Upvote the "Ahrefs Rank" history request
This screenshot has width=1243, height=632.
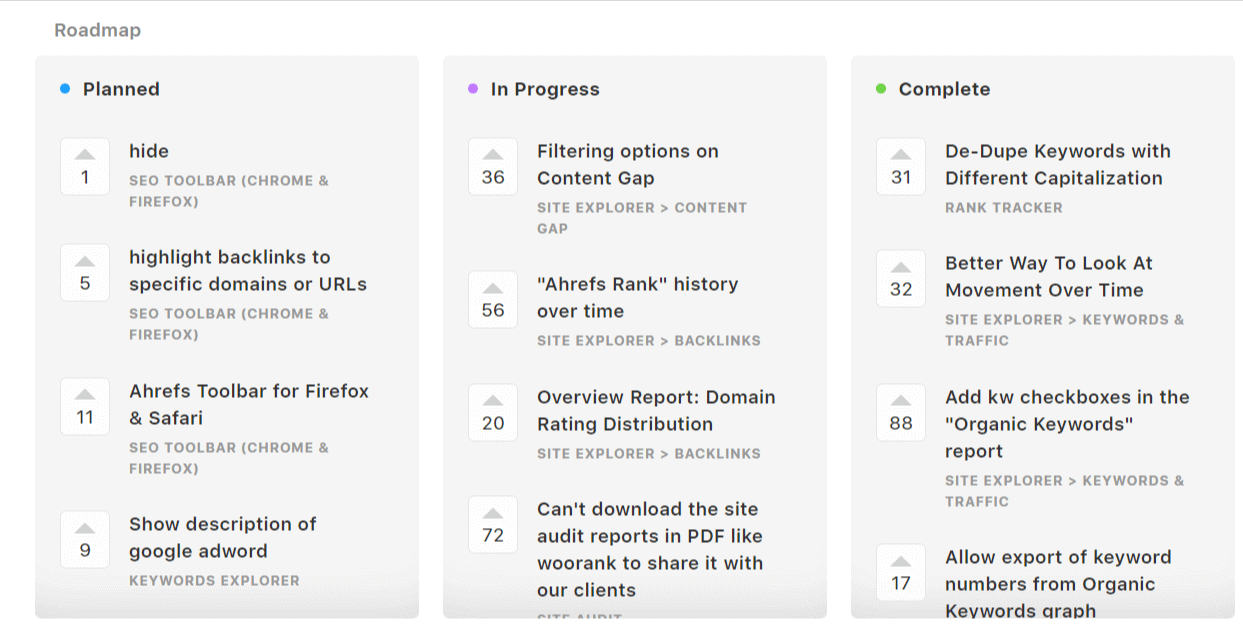click(x=493, y=299)
